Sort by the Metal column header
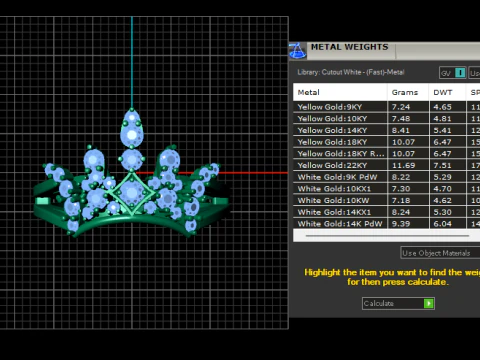Screen dimensions: 480x360 [340, 92]
